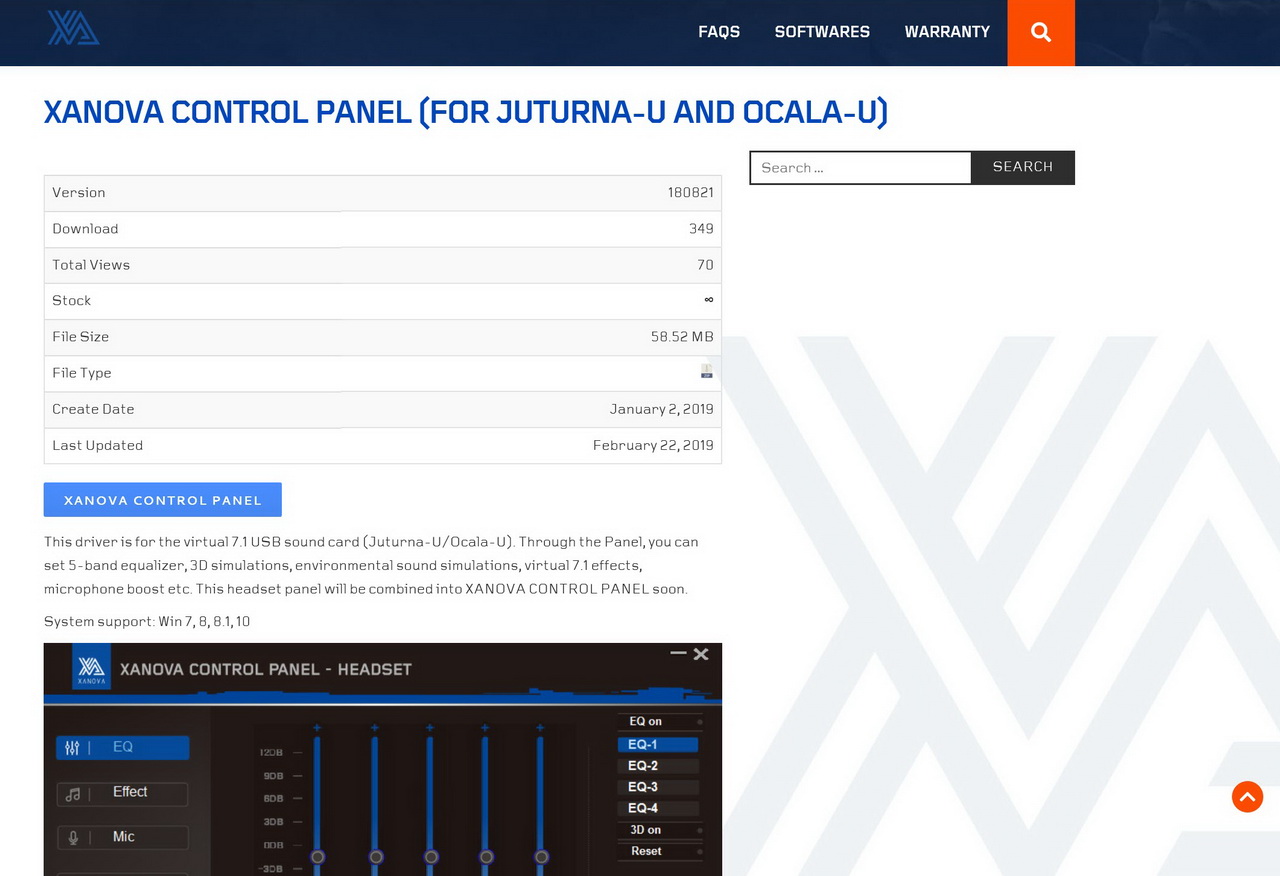
Task: Click the Xanova logo in header
Action: point(73,27)
